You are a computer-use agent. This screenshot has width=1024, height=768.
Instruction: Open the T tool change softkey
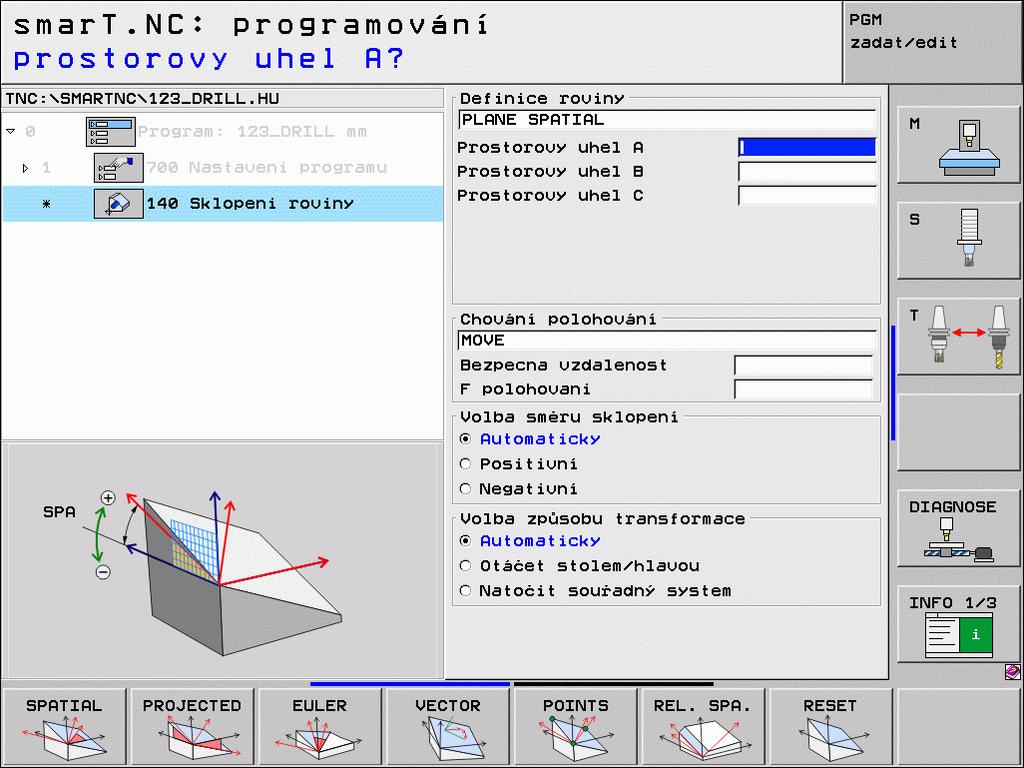point(958,336)
